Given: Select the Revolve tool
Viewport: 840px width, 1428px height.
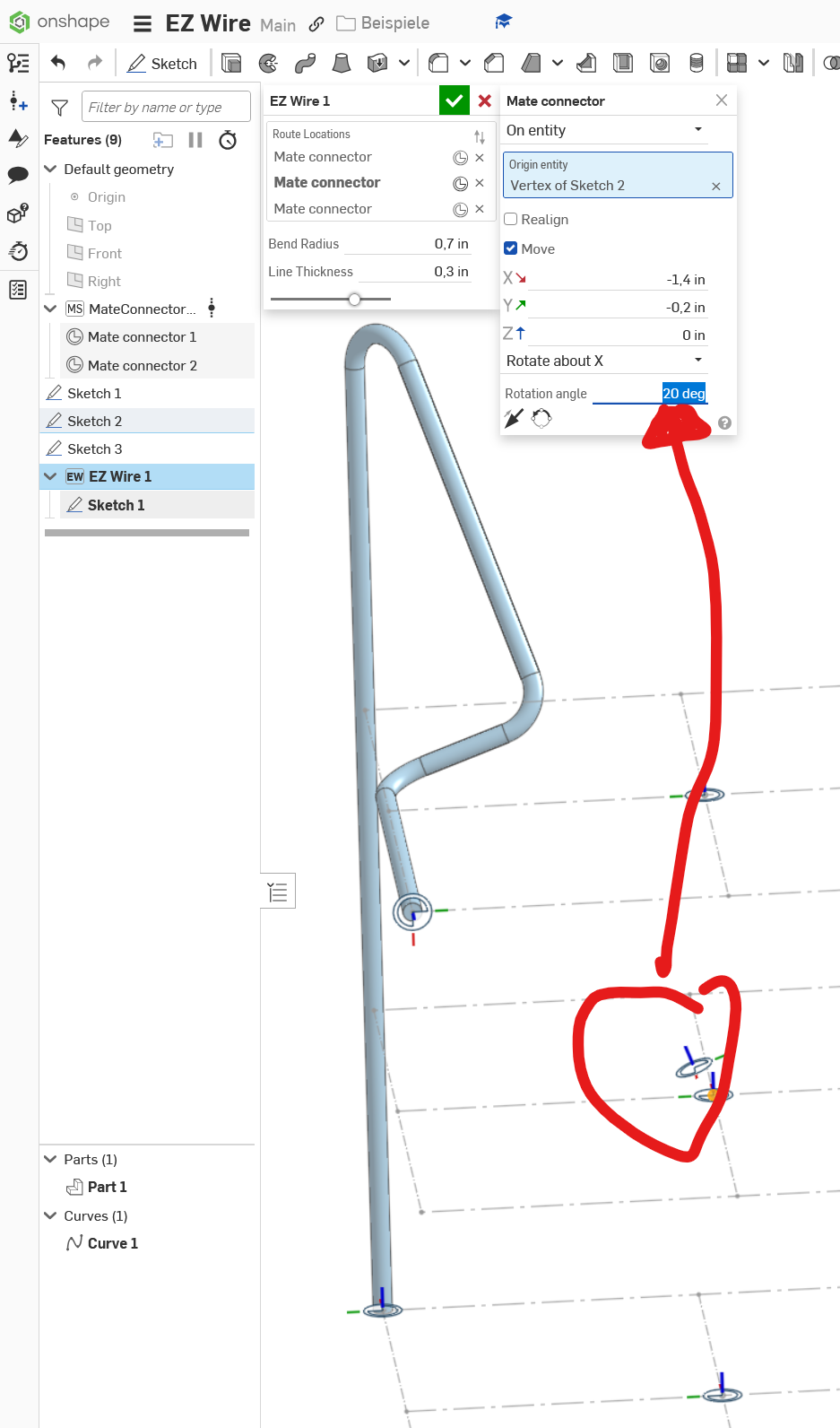Looking at the screenshot, I should tap(268, 63).
